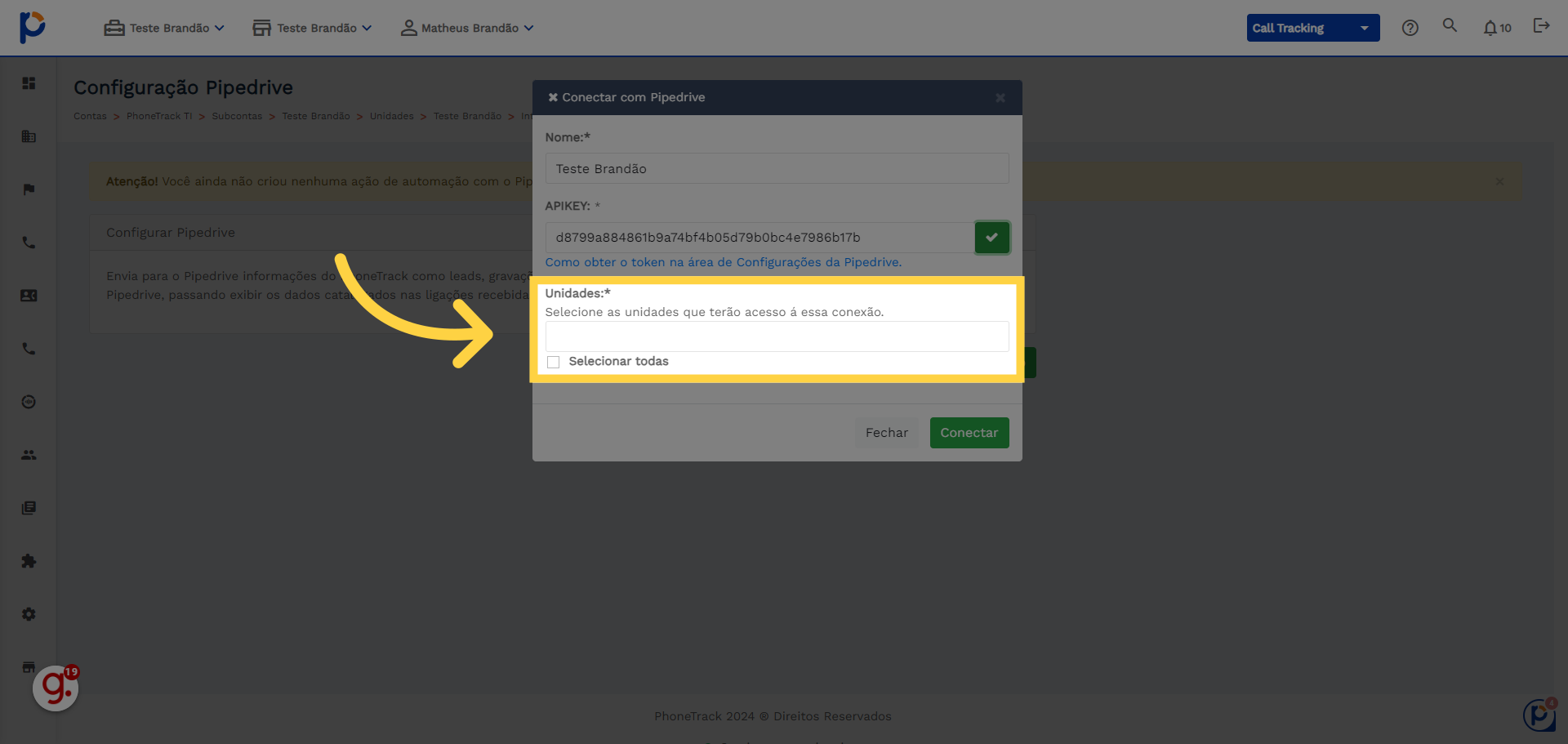Image resolution: width=1568 pixels, height=744 pixels.
Task: Open the circular target icon in the sidebar
Action: tap(29, 402)
